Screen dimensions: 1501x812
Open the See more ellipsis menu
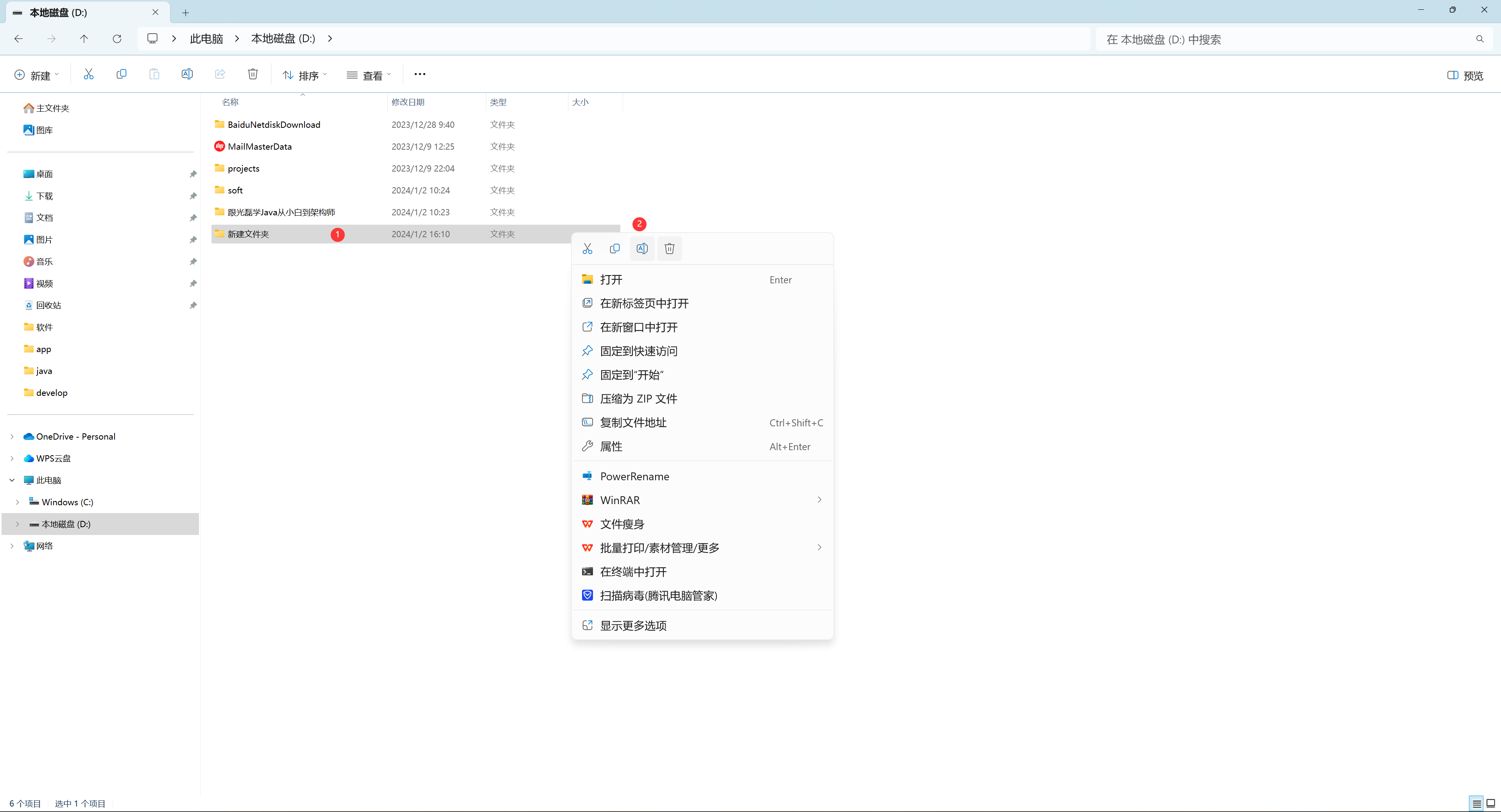(x=419, y=75)
